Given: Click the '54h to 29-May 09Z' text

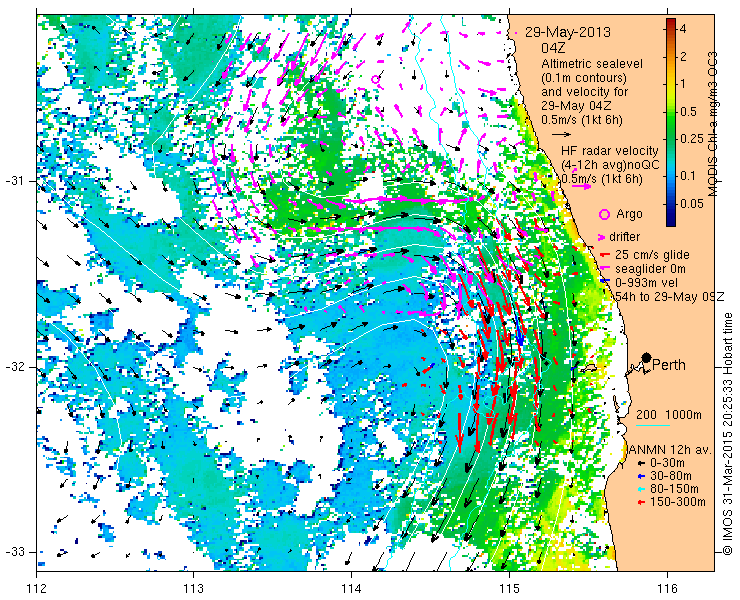Looking at the screenshot, I should 668,297.
